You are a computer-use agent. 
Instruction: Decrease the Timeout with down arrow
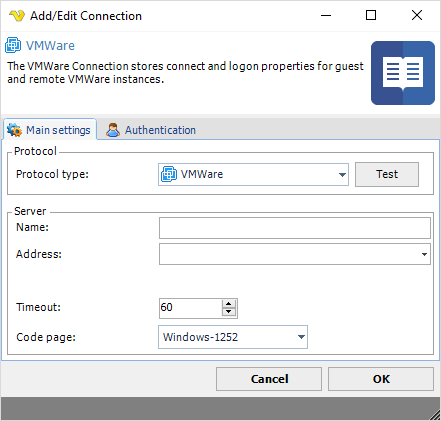(229, 312)
